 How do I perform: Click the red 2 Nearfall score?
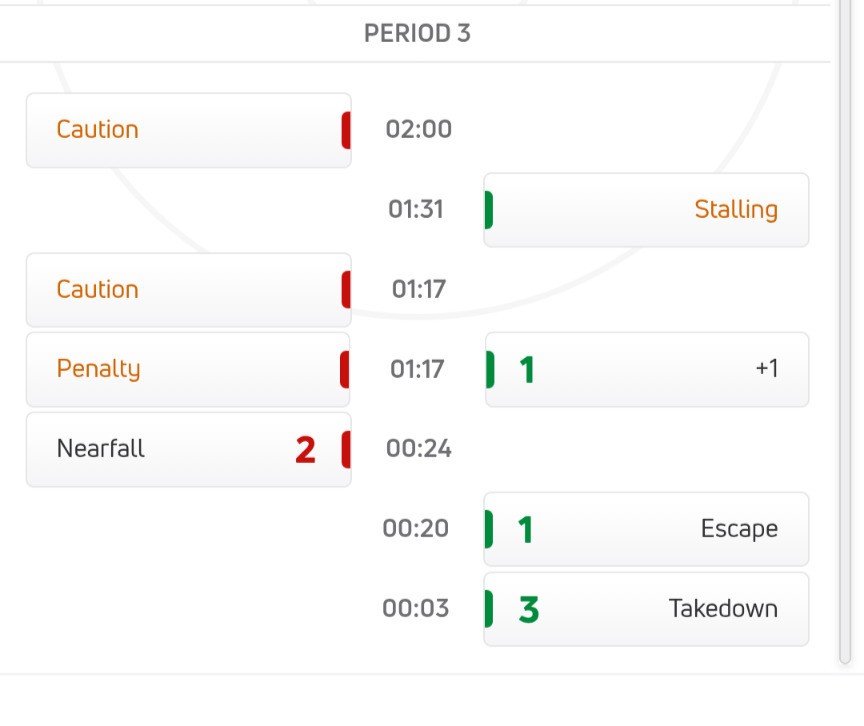click(x=305, y=450)
